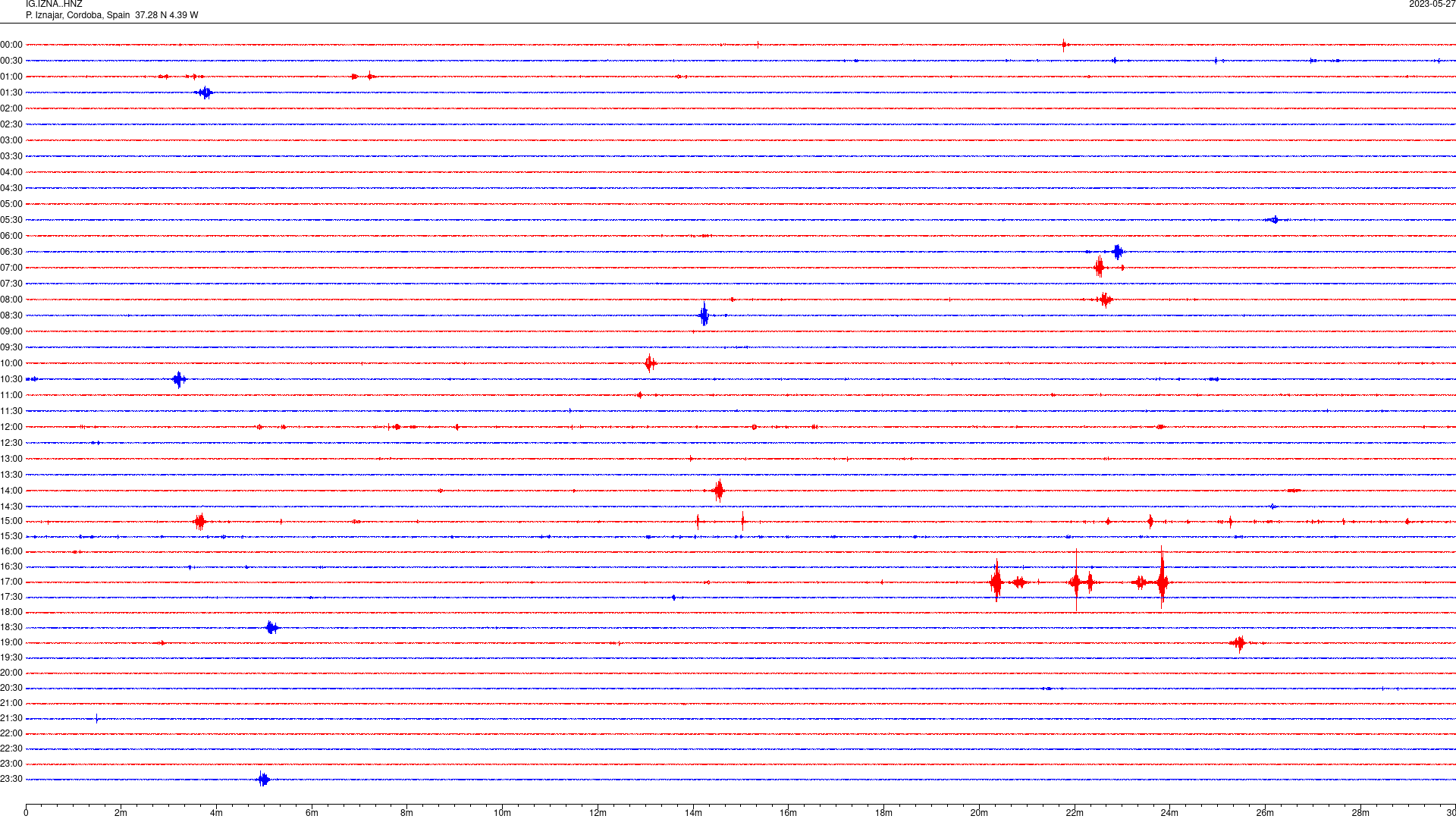The width and height of the screenshot is (1456, 819).
Task: Select the 09:30 time label
Action: (x=11, y=347)
